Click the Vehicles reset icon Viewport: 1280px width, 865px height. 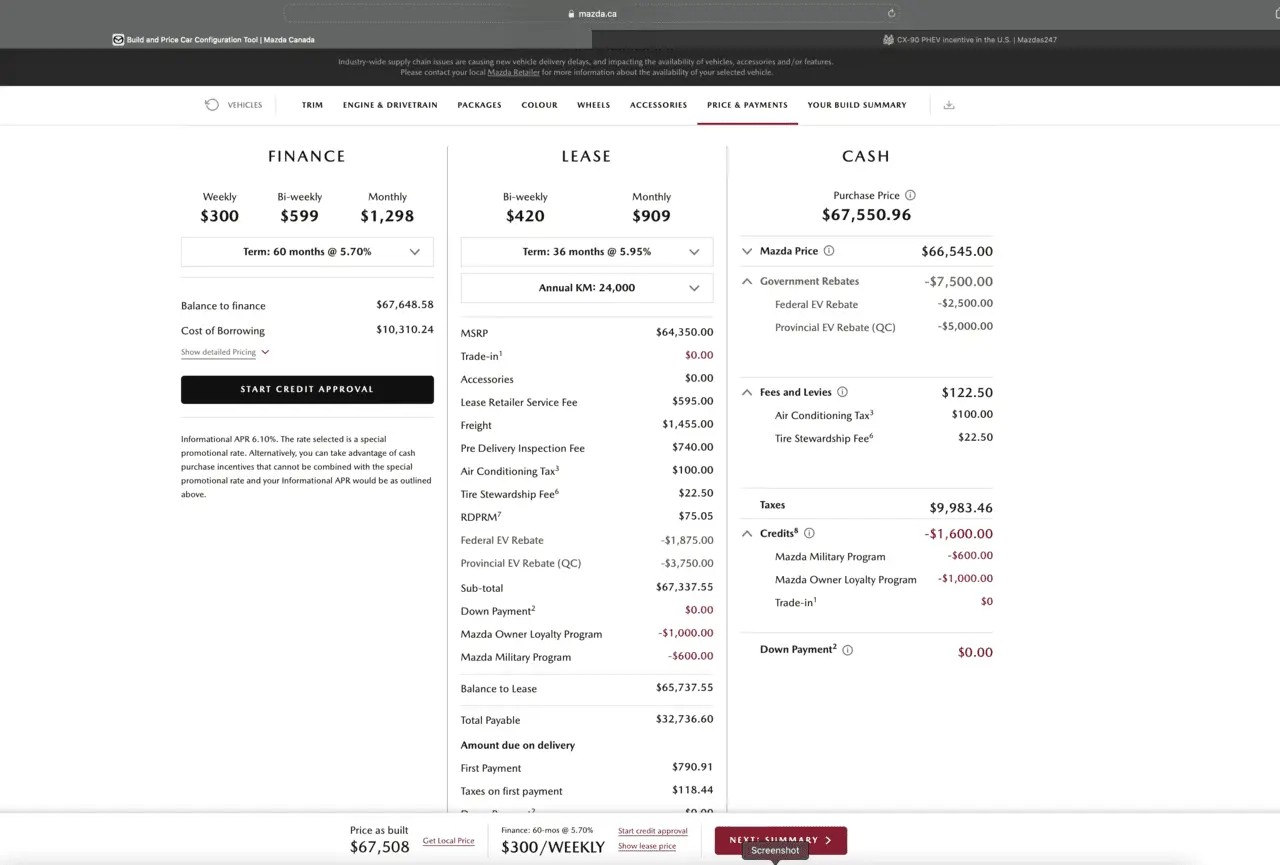pos(212,105)
